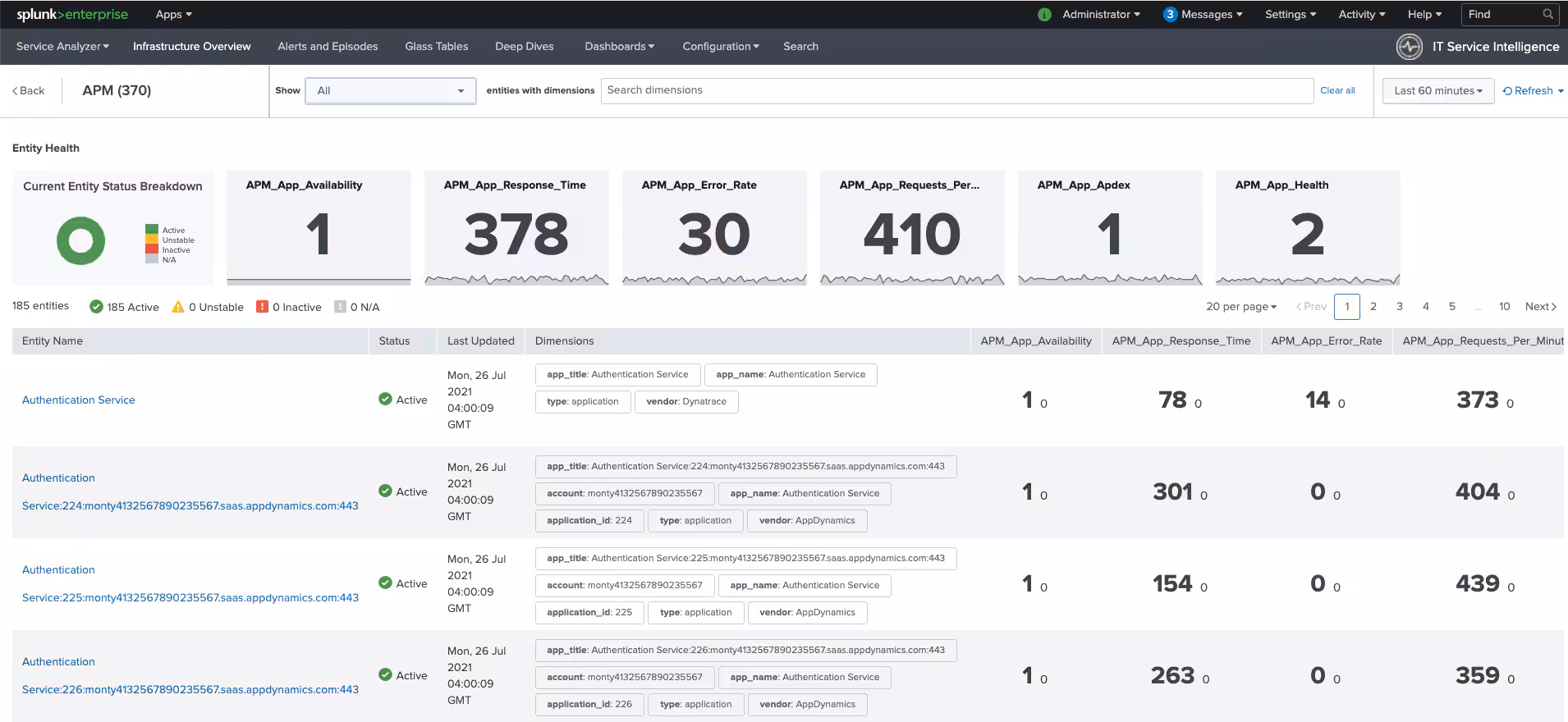
Task: Open the 20 per page dropdown
Action: 1240,307
